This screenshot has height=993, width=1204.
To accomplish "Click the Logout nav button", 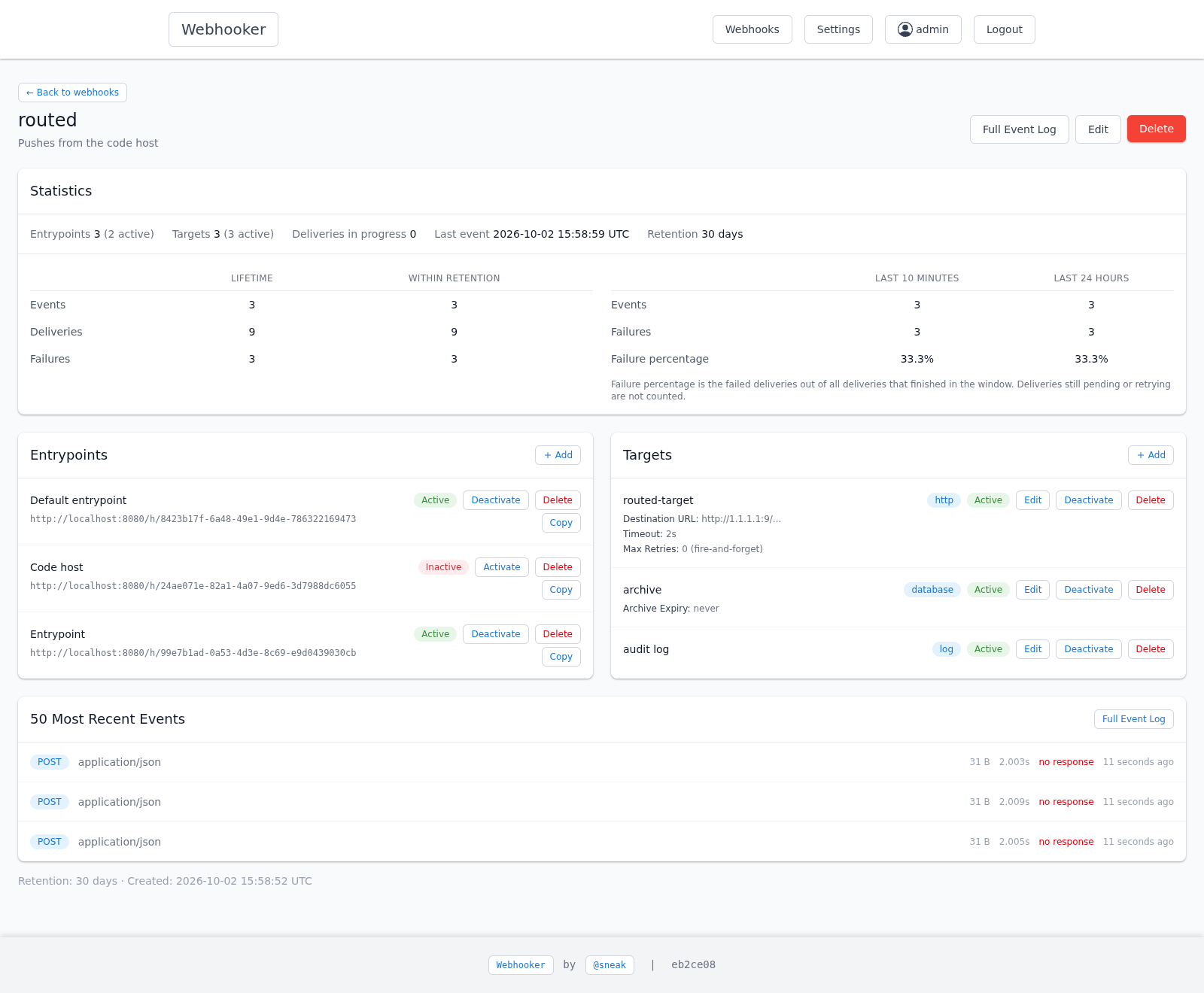I will pyautogui.click(x=1004, y=29).
